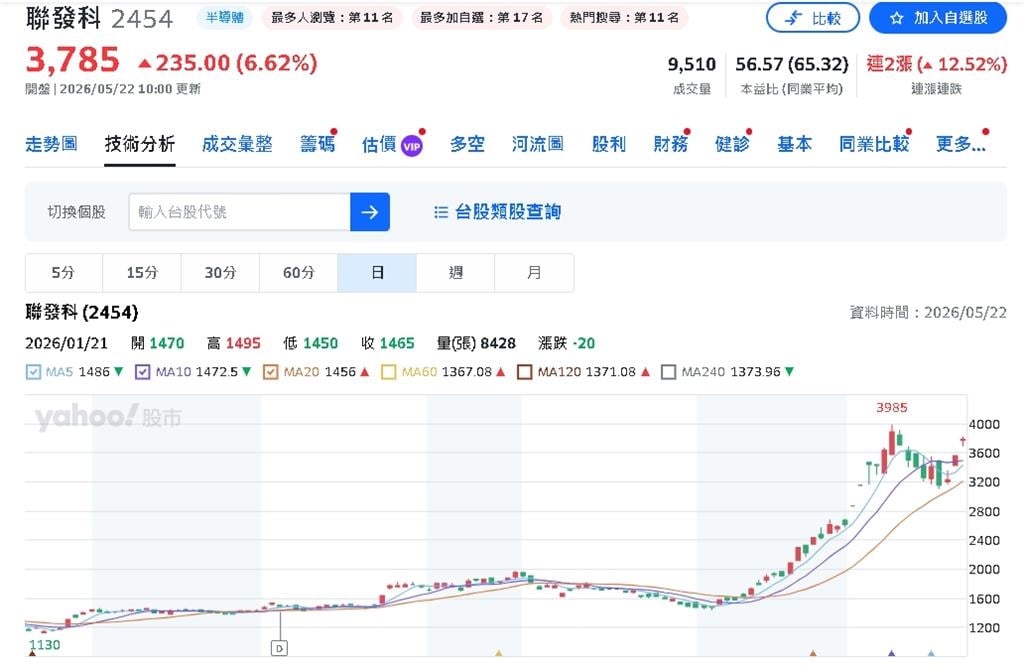The image size is (1024, 671).
Task: Click the compare arrows icon
Action: pyautogui.click(x=793, y=18)
